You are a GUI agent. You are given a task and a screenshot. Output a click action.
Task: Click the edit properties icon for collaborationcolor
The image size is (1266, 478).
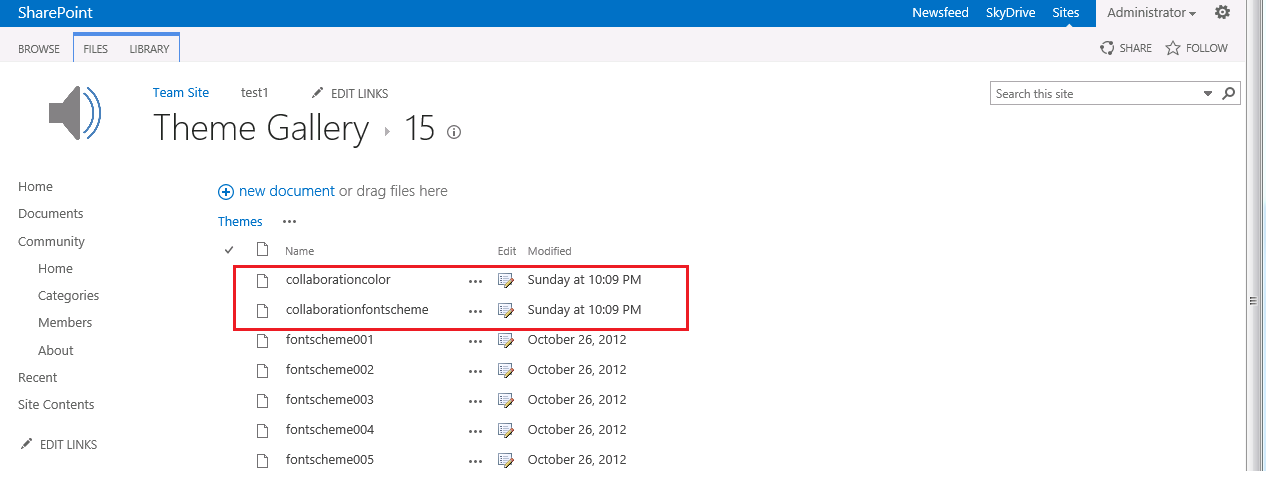coord(505,280)
